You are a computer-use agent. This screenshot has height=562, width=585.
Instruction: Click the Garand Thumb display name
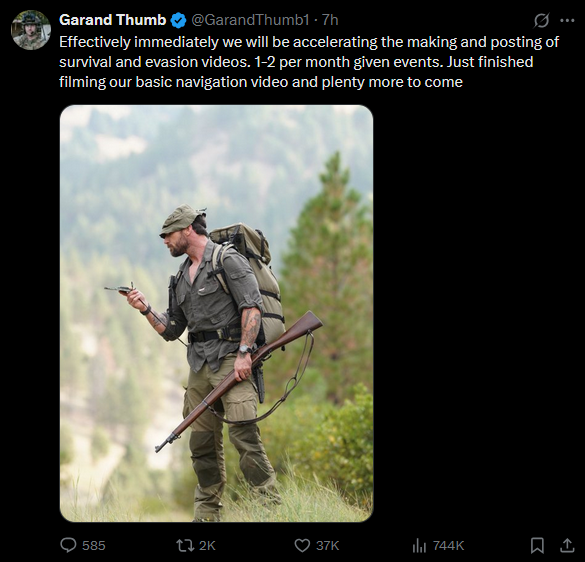point(113,20)
